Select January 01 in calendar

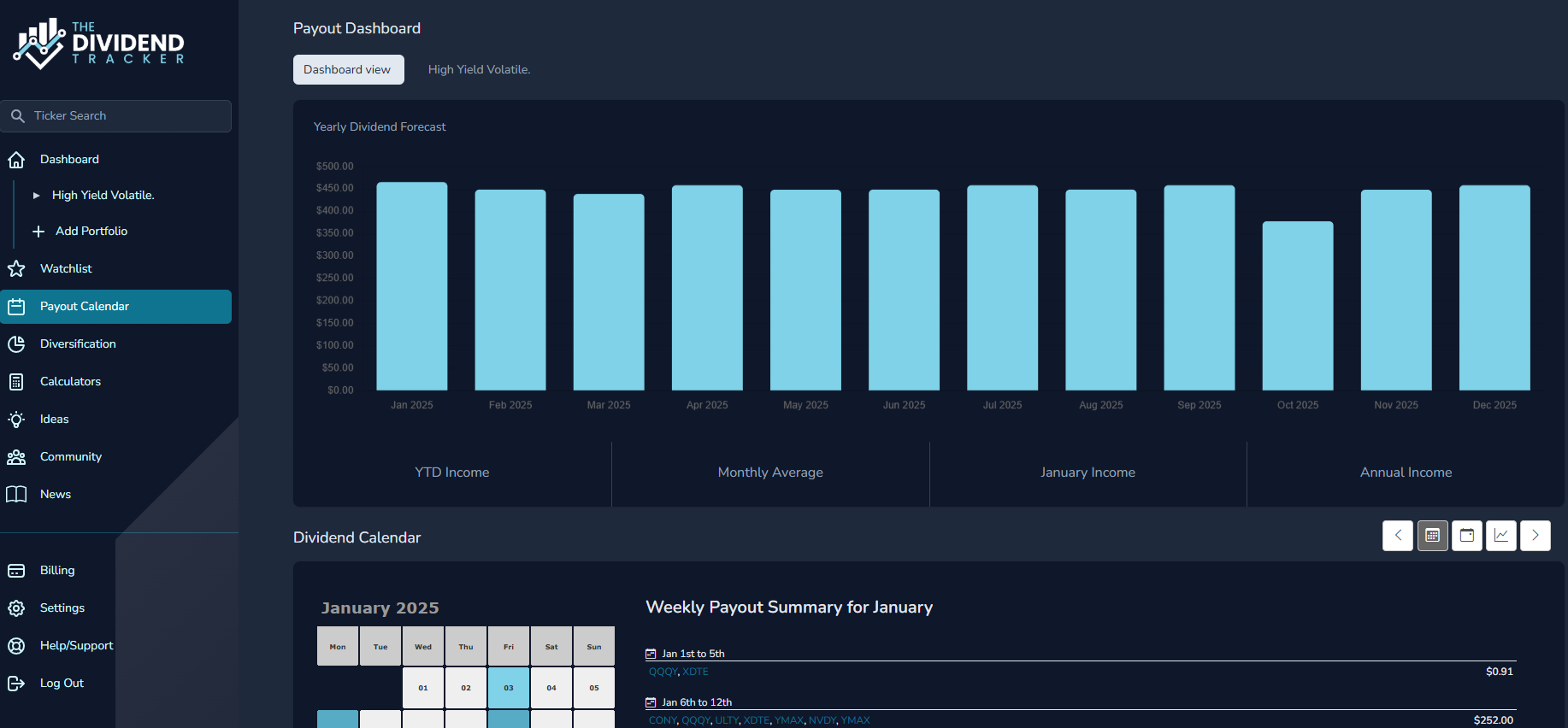coord(423,688)
